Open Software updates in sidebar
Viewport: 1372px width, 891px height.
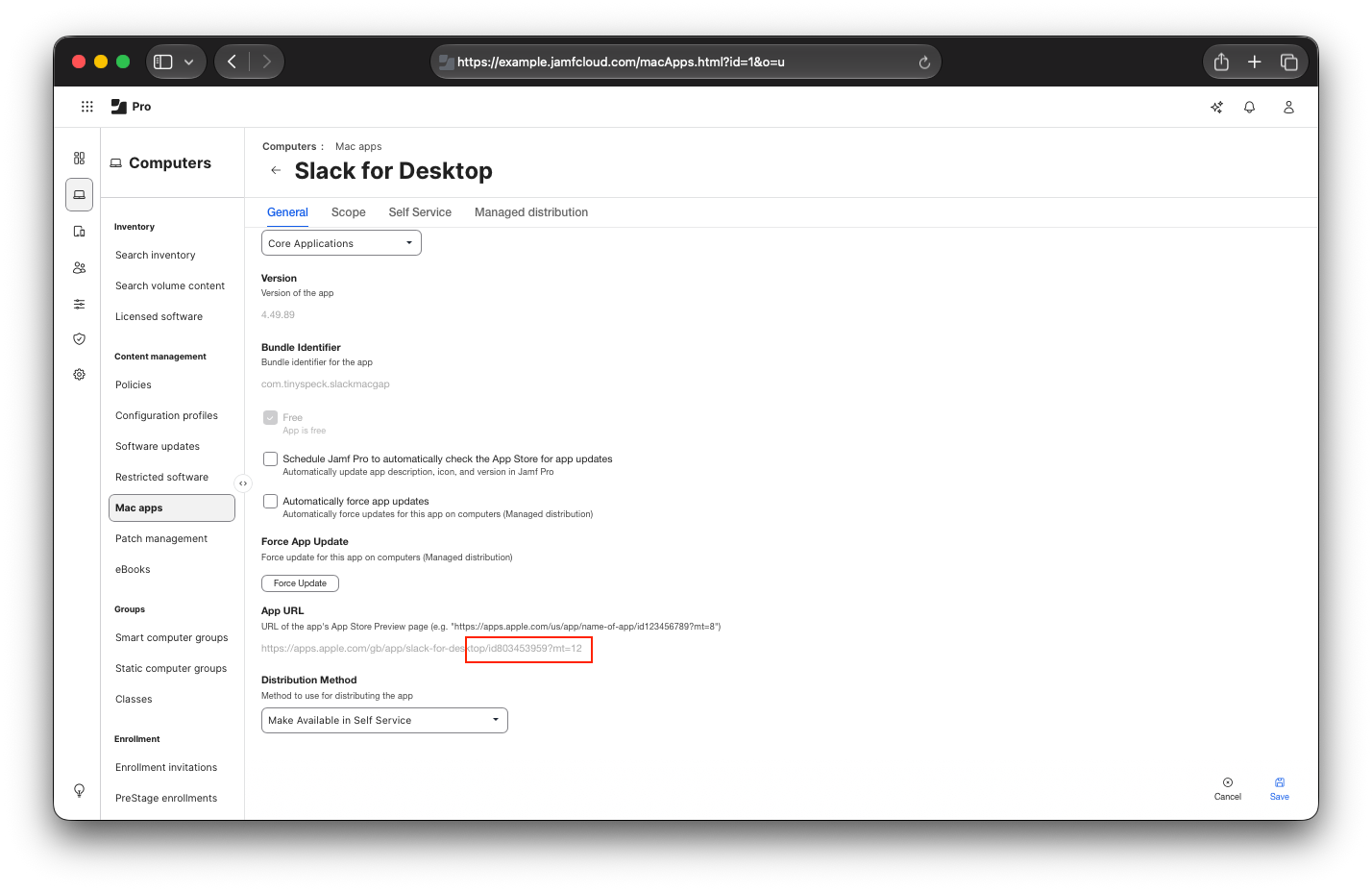158,446
